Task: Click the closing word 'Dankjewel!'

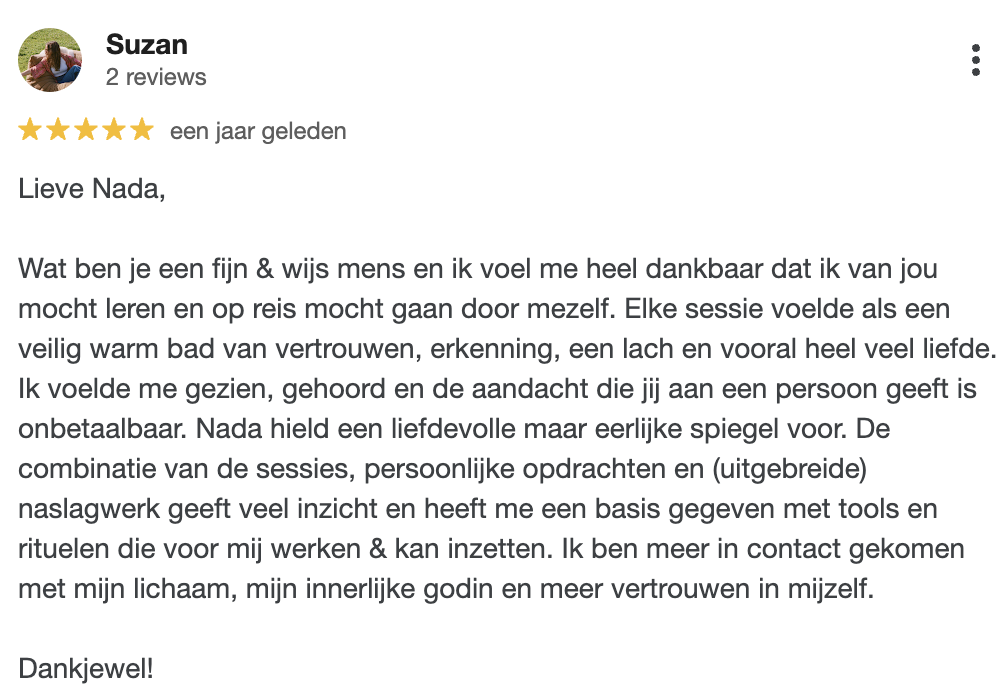Action: (86, 669)
